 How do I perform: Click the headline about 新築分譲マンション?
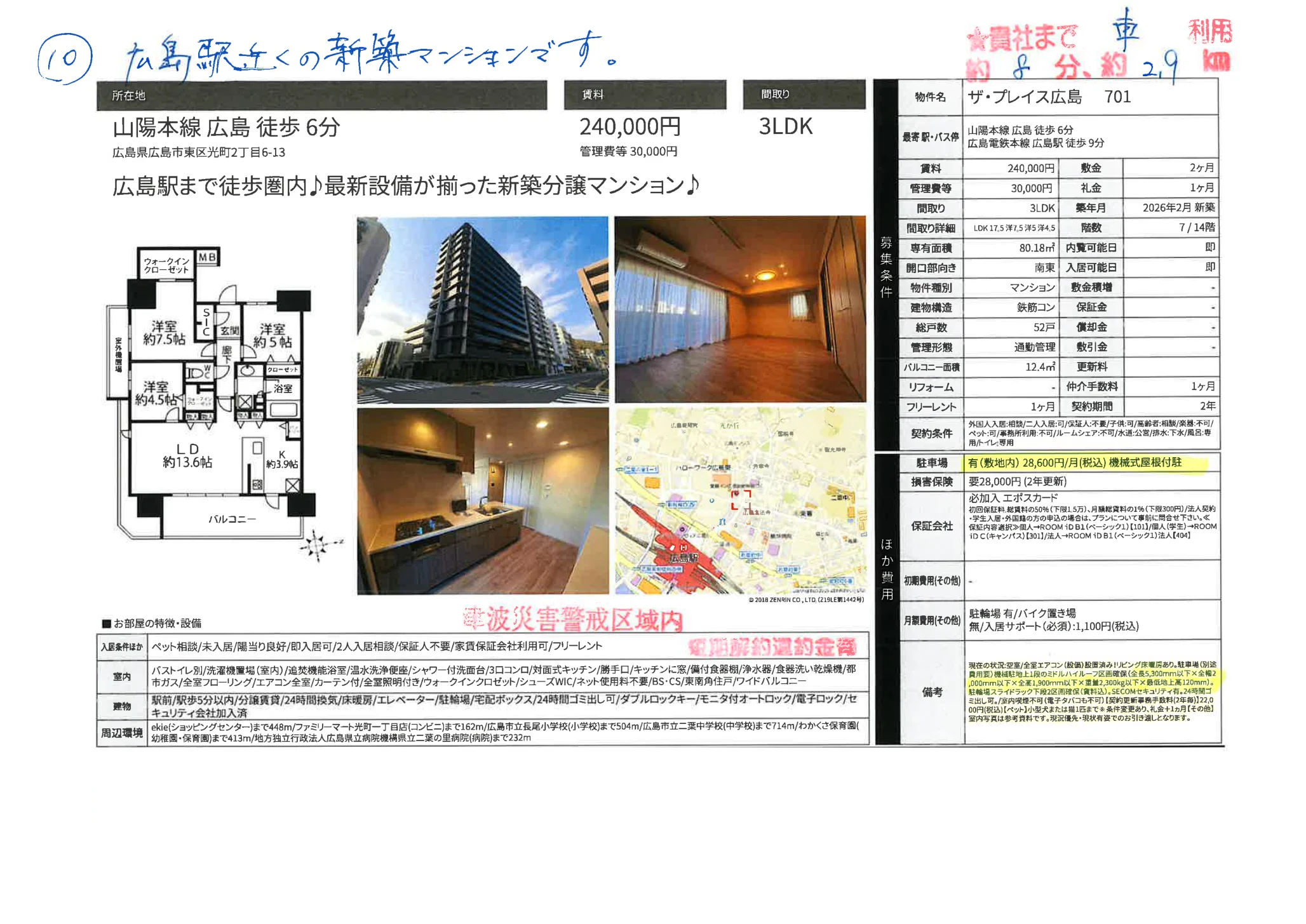coord(406,186)
